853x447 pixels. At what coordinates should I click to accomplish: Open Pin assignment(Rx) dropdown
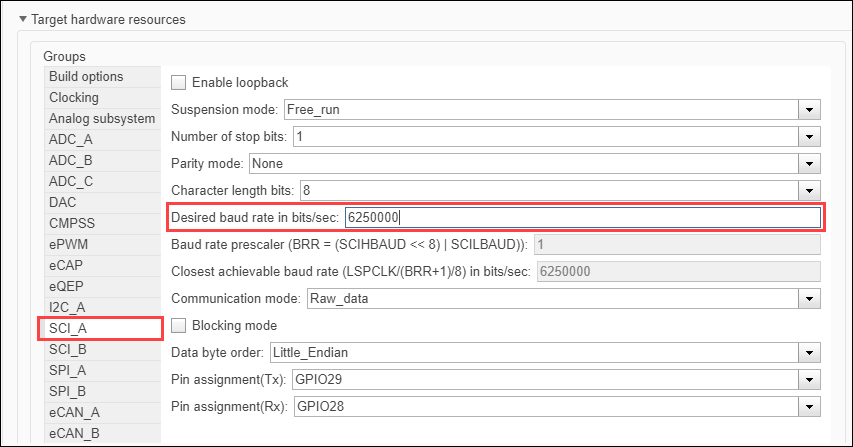point(811,407)
